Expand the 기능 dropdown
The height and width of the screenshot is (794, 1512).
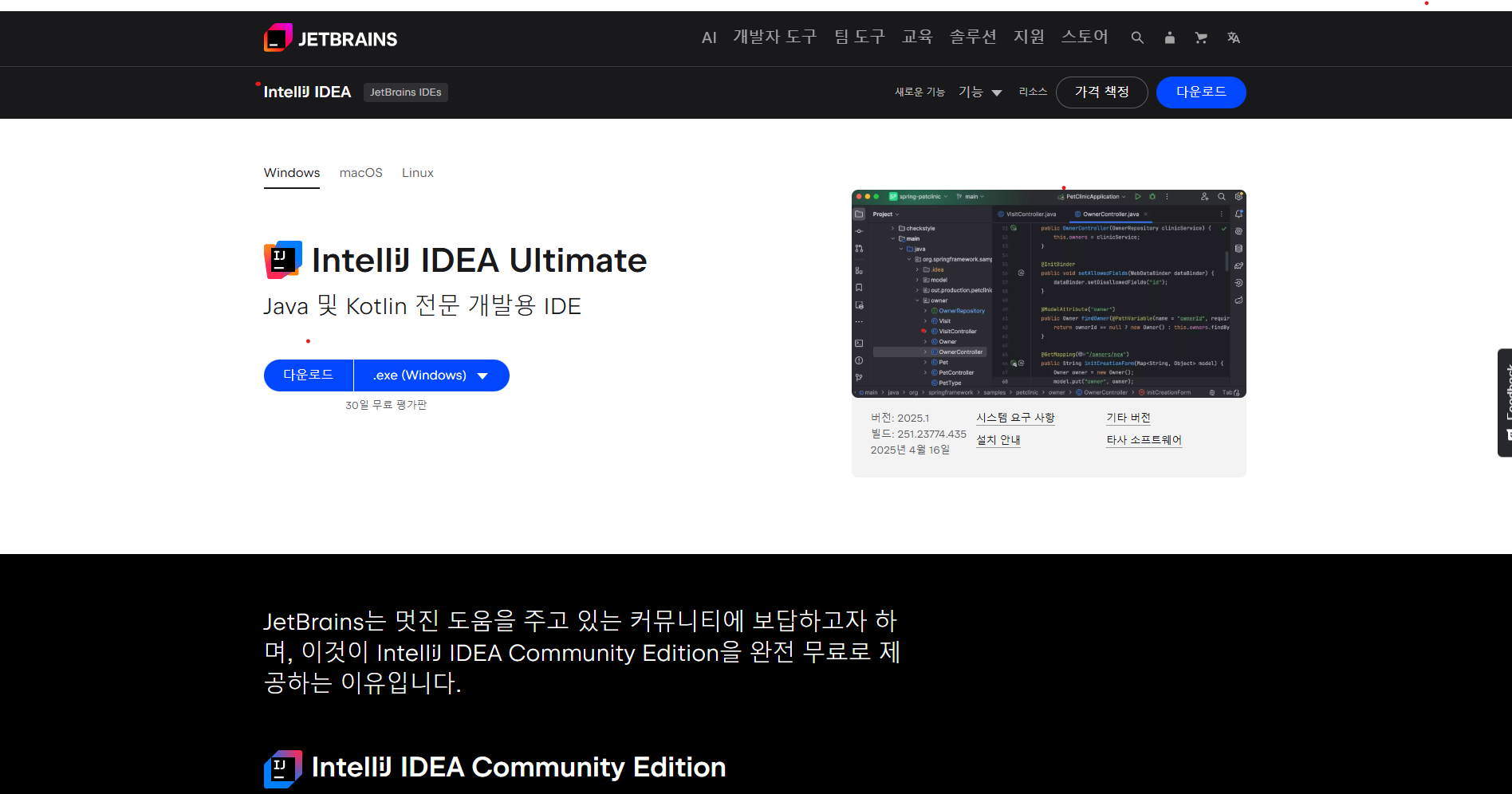980,92
